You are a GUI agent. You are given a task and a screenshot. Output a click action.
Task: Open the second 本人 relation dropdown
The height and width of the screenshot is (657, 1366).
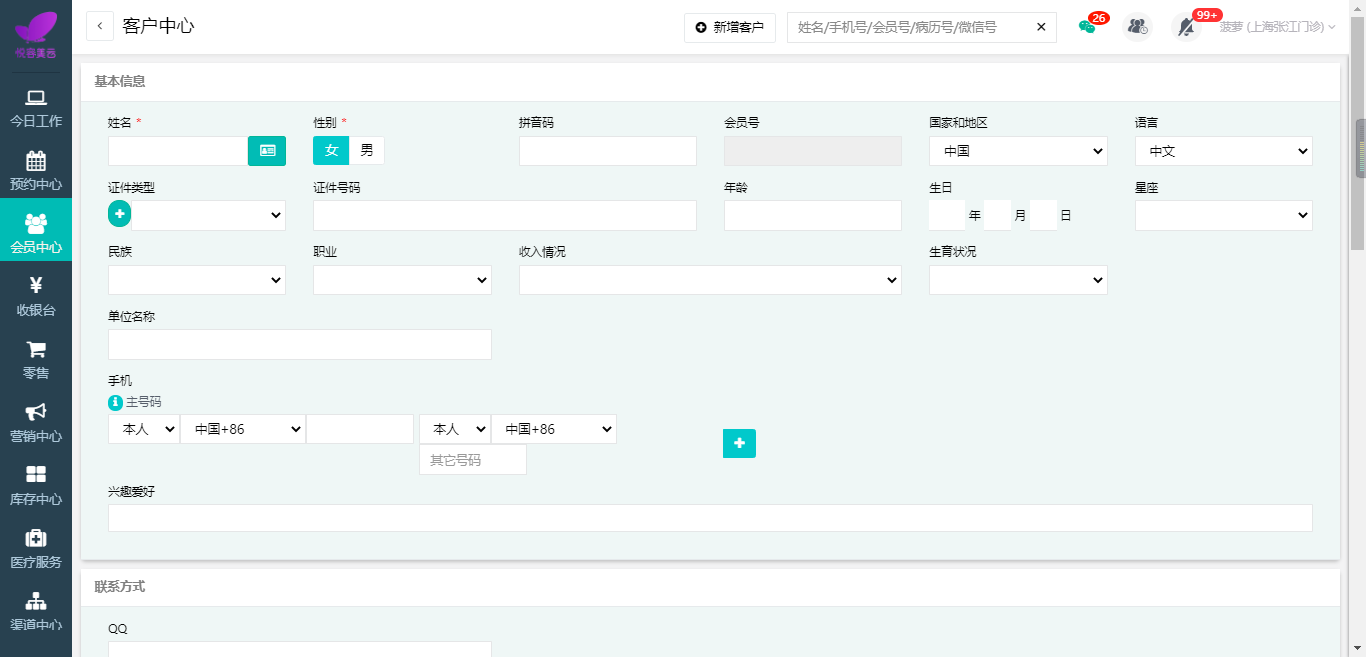455,429
